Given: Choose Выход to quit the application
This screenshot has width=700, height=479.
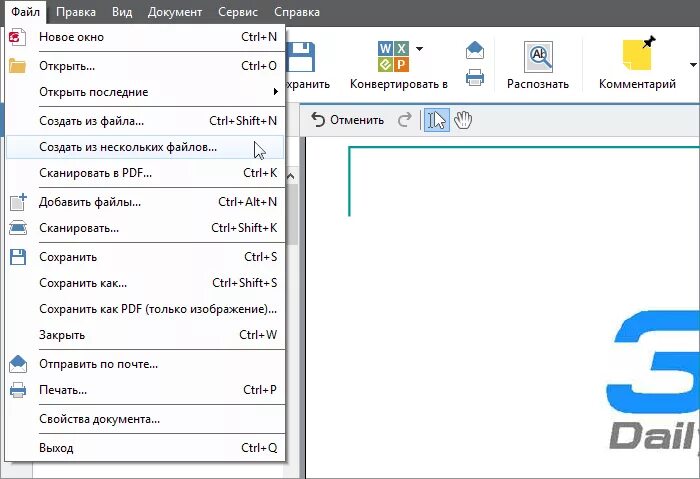Looking at the screenshot, I should click(x=145, y=448).
